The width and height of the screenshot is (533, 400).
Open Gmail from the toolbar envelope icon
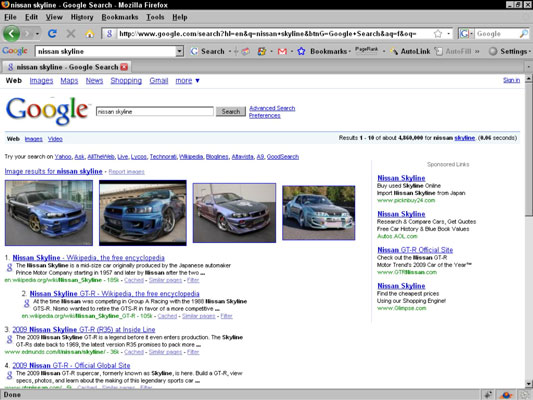coord(282,52)
